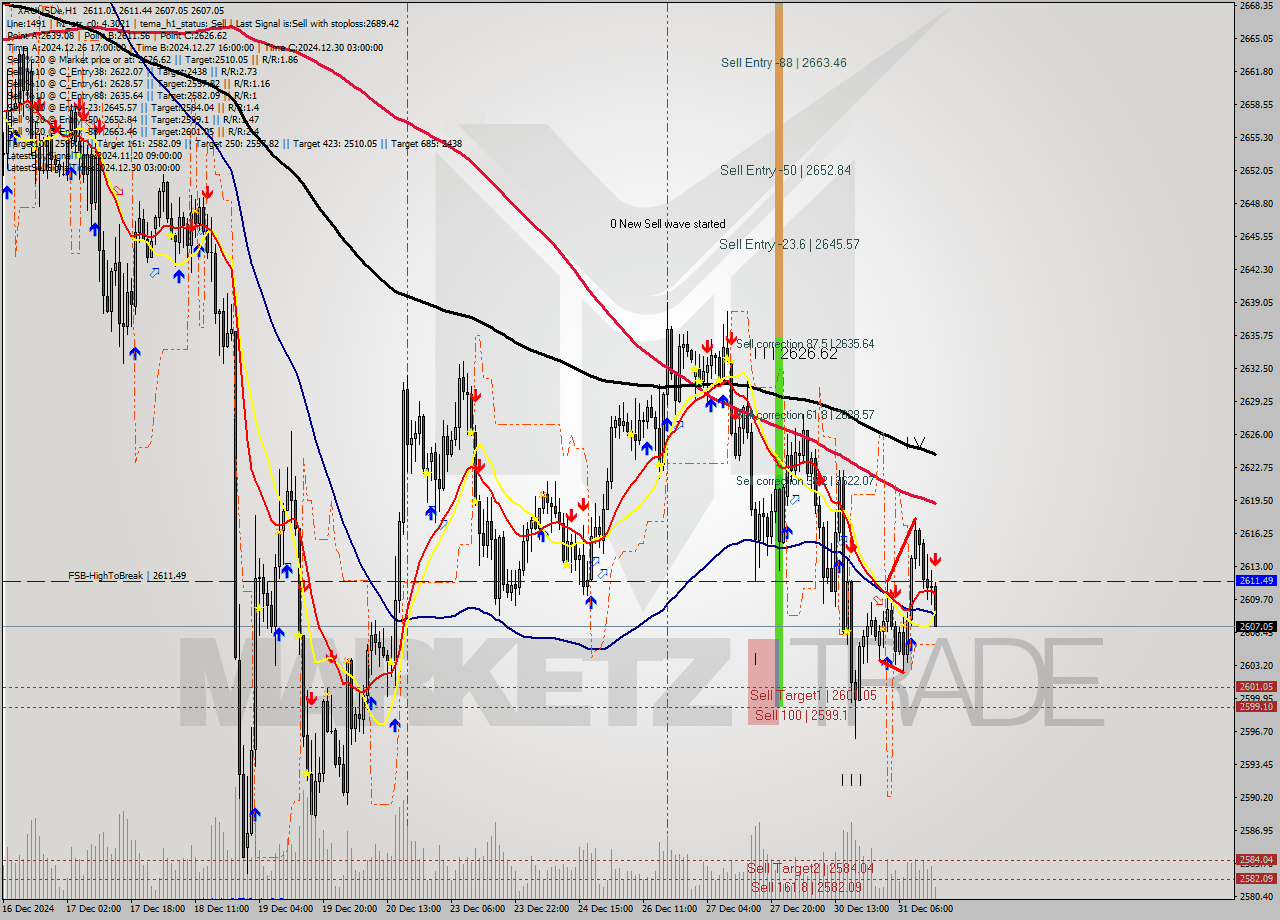This screenshot has height=920, width=1280.
Task: Click the 2668.35 price axis value
Action: pyautogui.click(x=1256, y=6)
